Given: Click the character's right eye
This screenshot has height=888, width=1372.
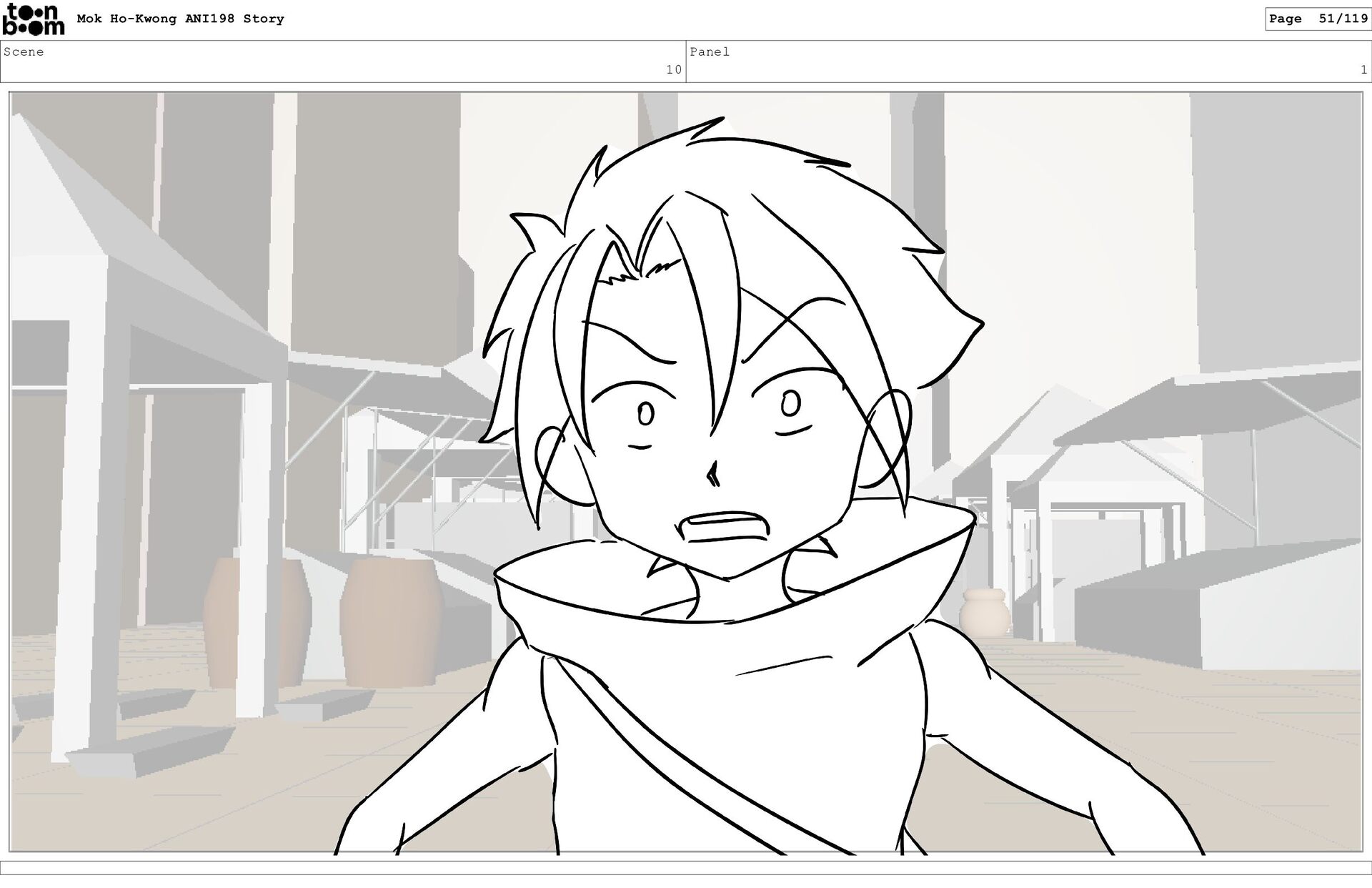Looking at the screenshot, I should pyautogui.click(x=790, y=405).
